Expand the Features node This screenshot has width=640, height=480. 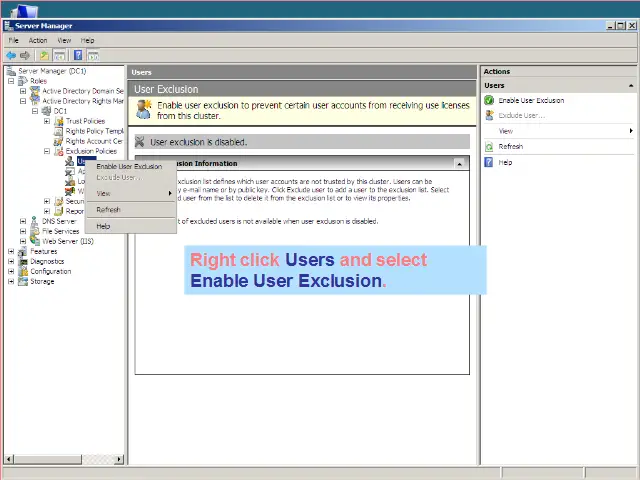pyautogui.click(x=11, y=251)
